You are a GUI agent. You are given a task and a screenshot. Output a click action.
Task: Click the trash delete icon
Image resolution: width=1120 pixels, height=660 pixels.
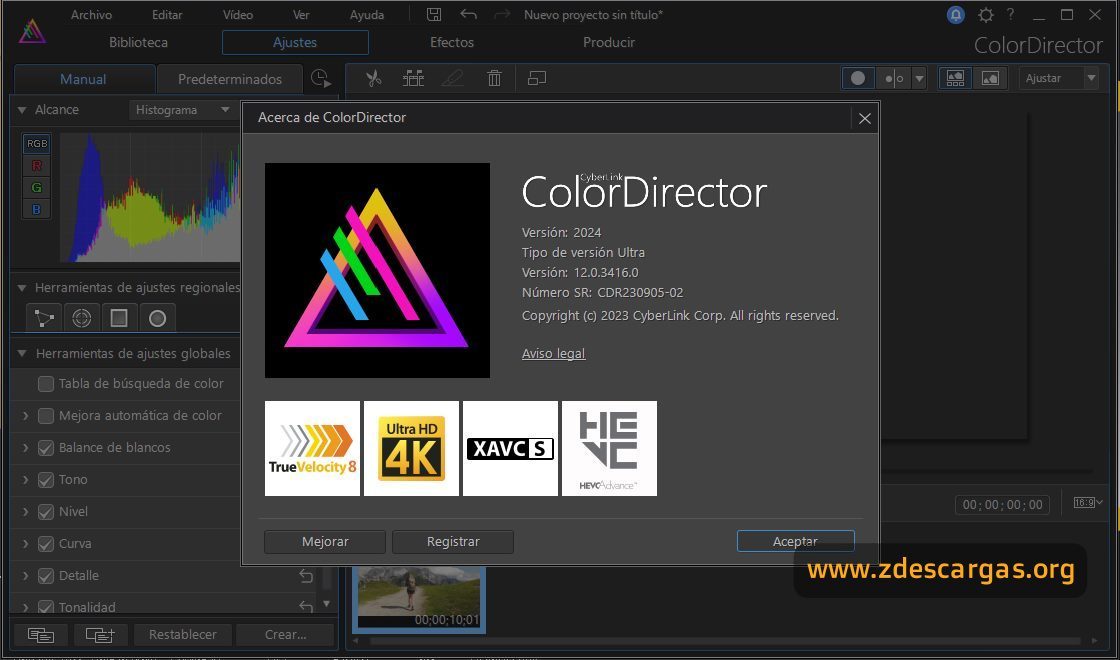coord(494,78)
